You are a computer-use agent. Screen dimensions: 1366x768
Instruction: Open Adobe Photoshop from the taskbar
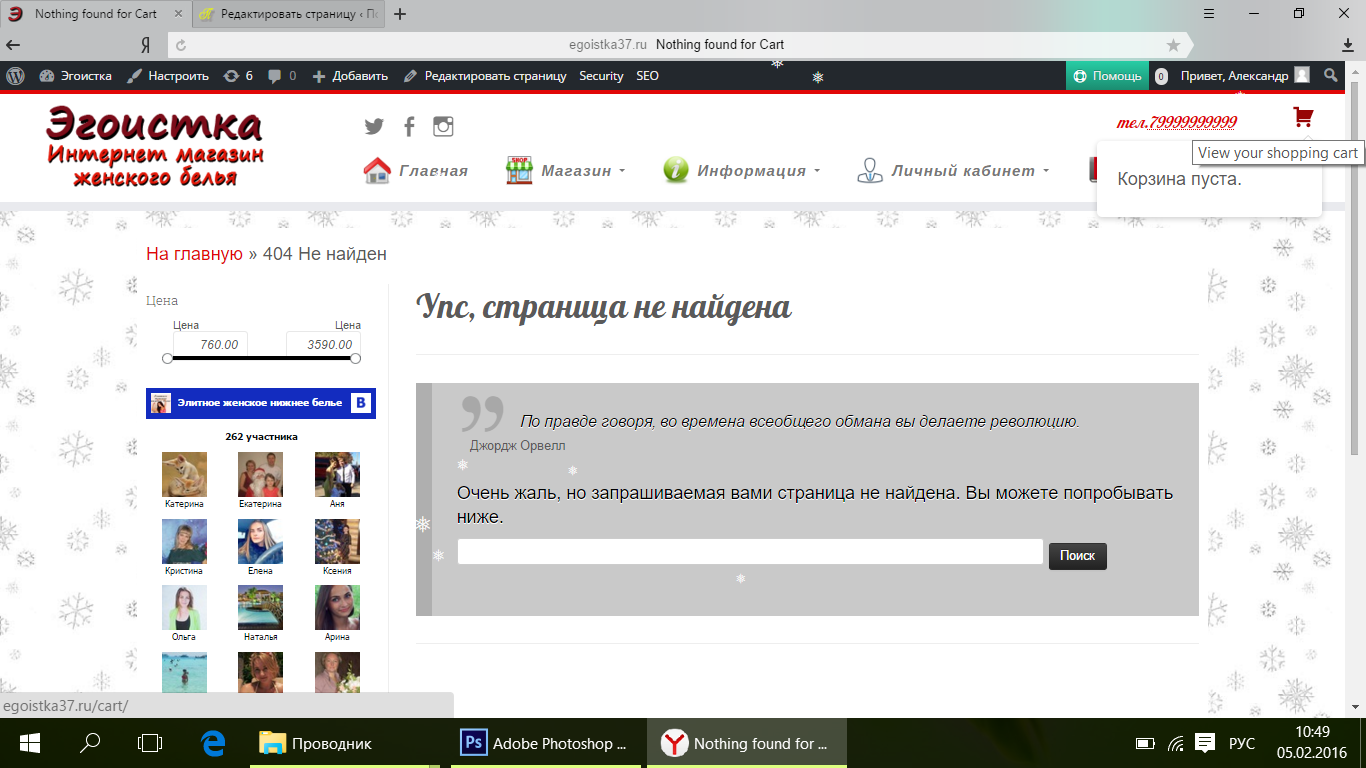tap(545, 744)
